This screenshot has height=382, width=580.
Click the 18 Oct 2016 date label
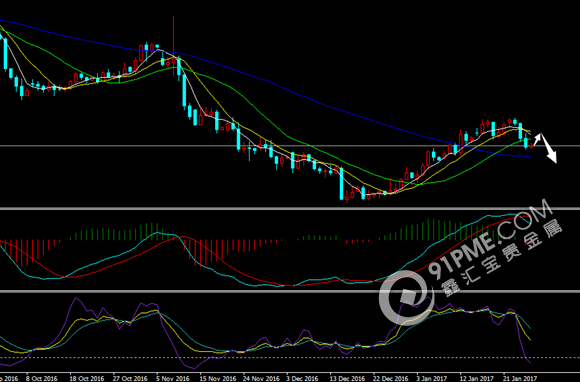[x=87, y=378]
